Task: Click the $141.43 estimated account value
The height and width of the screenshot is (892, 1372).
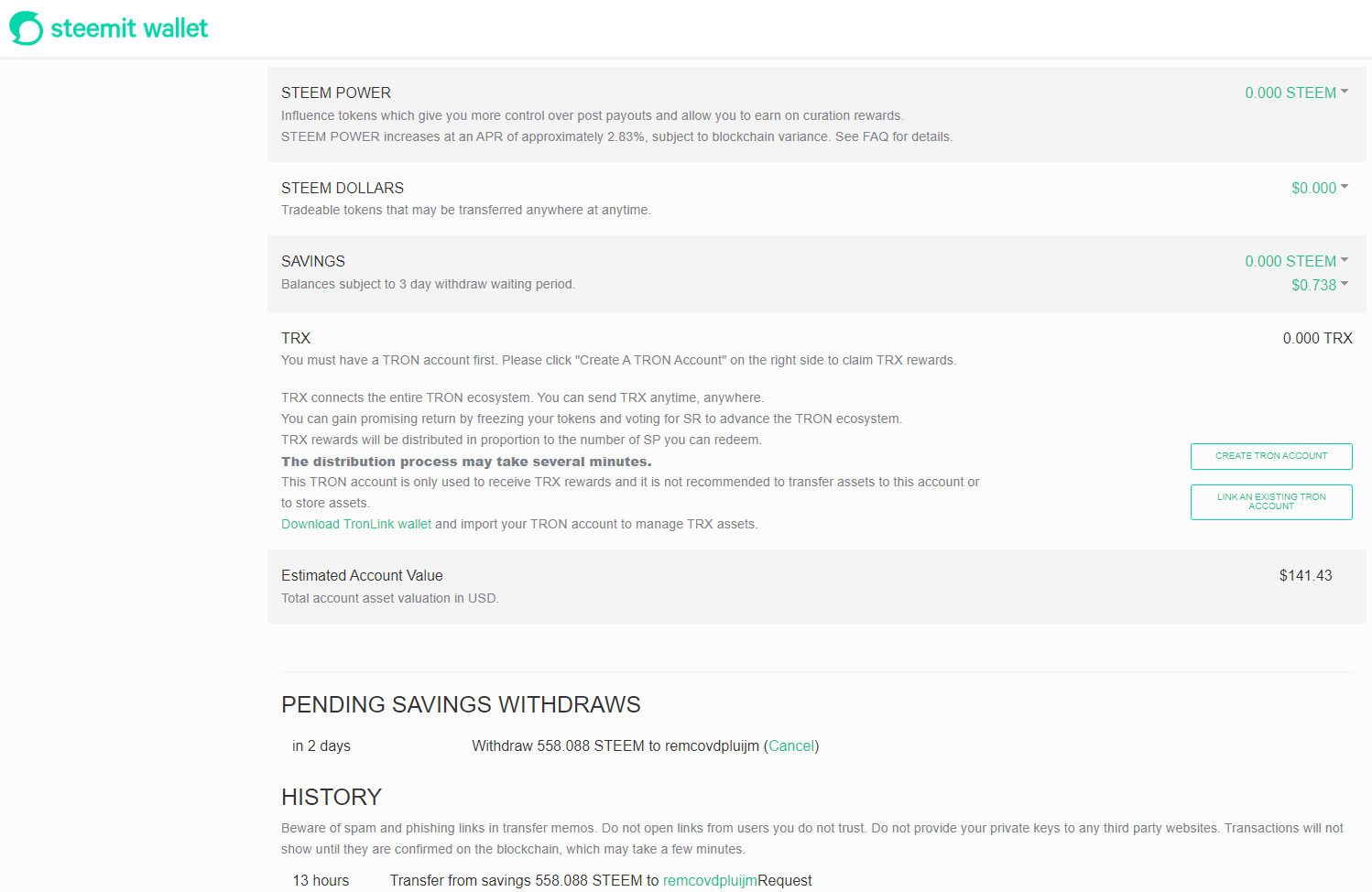Action: click(x=1305, y=575)
